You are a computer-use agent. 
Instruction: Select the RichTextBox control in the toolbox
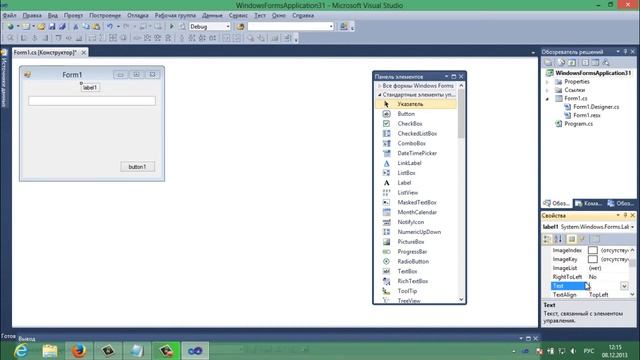416,281
